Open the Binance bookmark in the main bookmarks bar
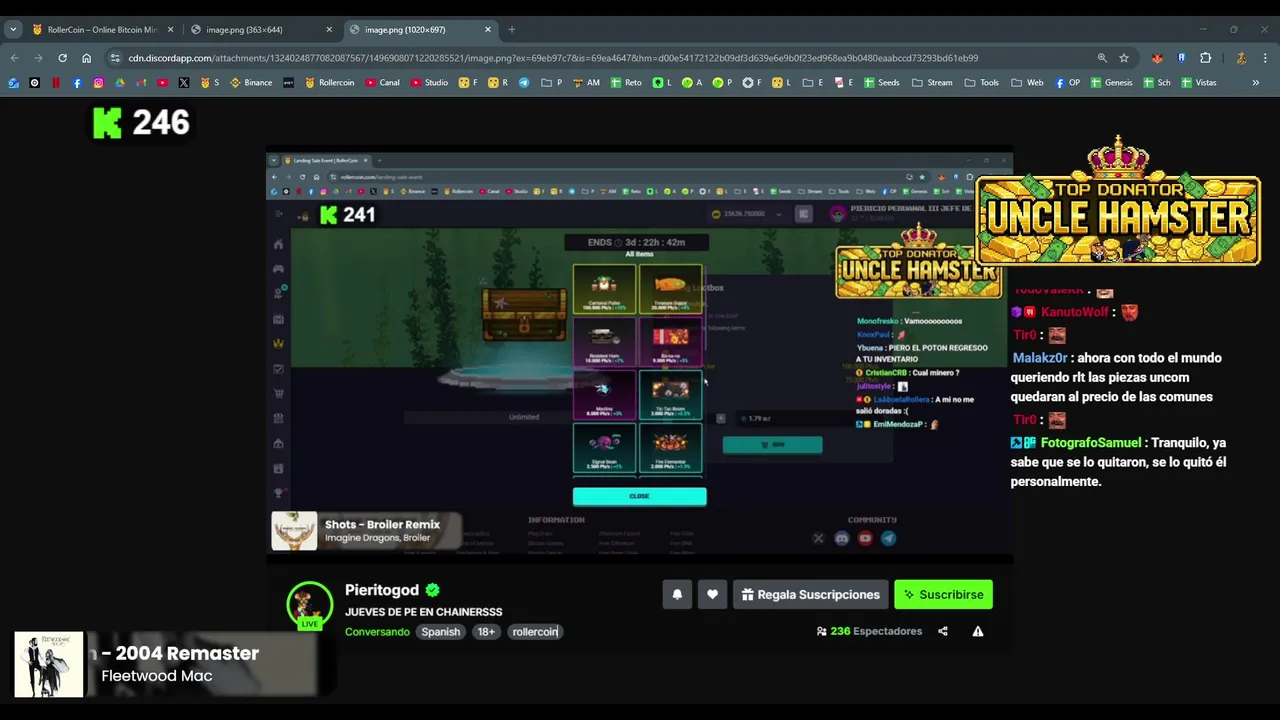 coord(251,83)
